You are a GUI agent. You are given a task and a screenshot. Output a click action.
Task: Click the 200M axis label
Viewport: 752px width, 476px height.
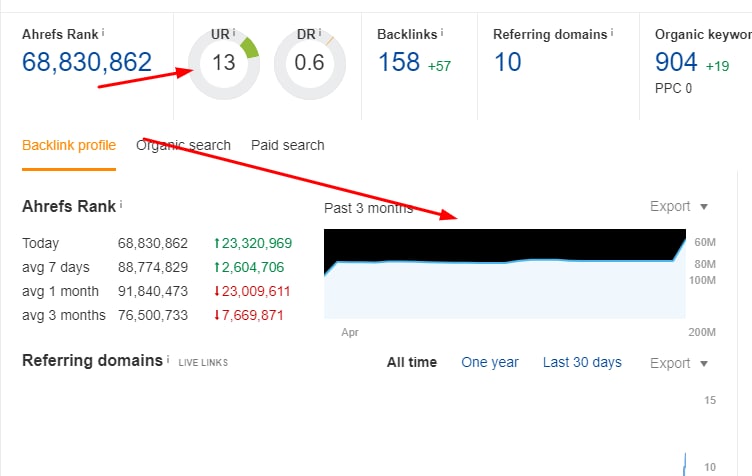click(x=702, y=332)
